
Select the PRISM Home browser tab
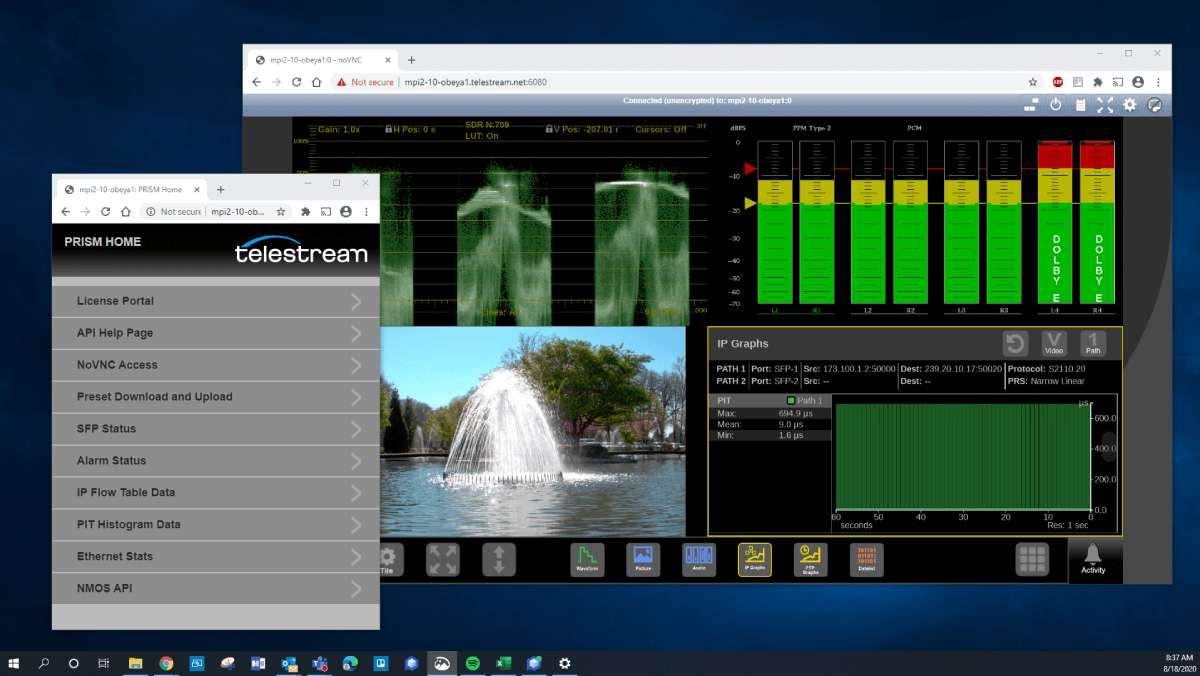click(x=131, y=189)
